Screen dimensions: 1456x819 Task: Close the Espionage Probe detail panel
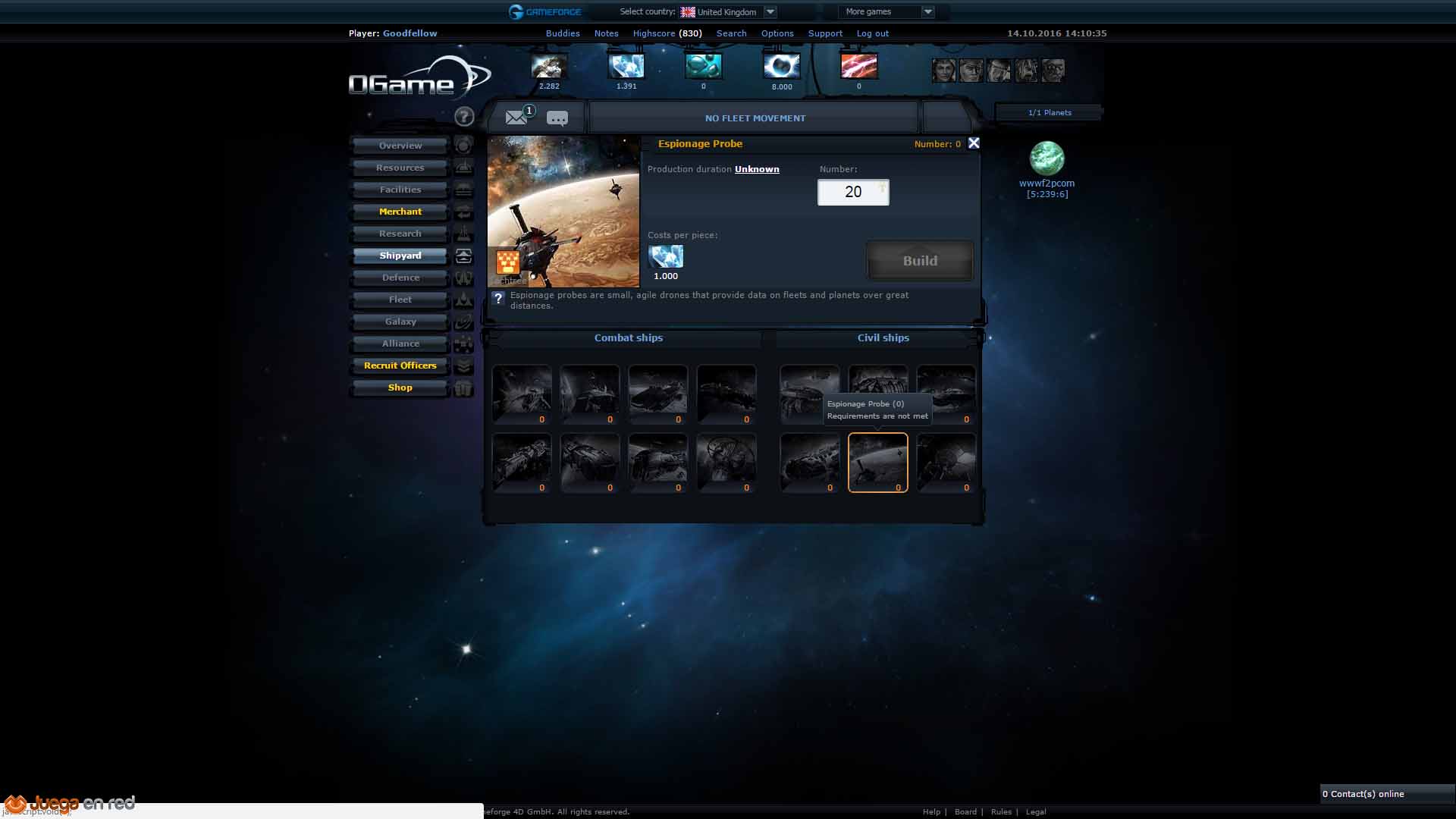coord(974,143)
